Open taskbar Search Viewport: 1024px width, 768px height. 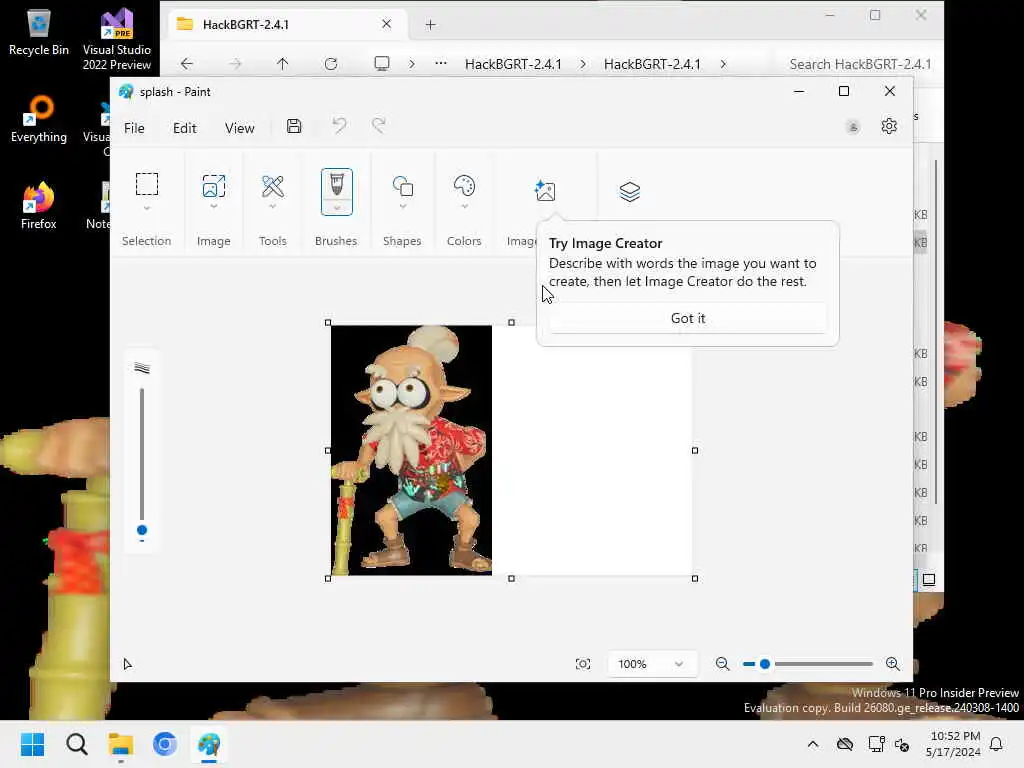coord(76,744)
